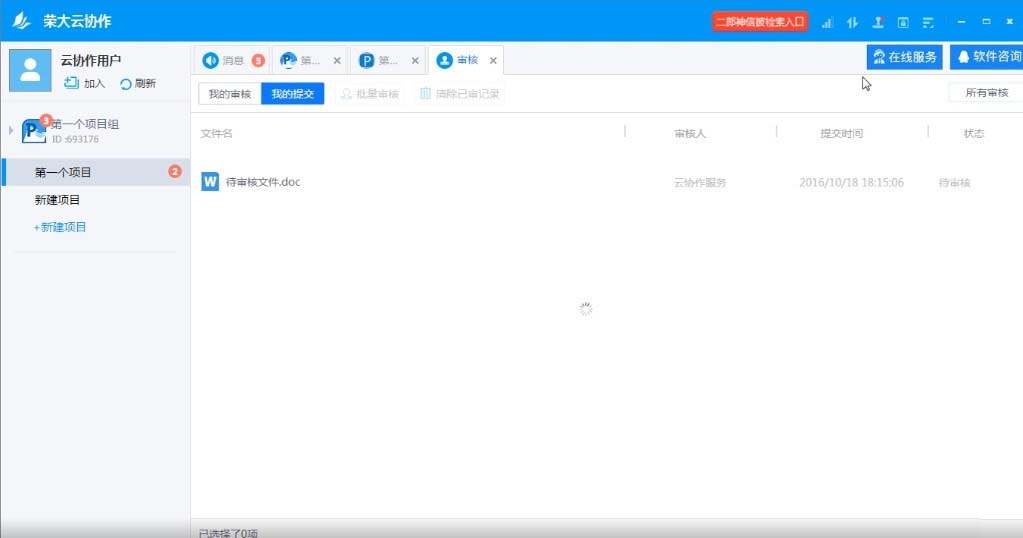Viewport: 1023px width, 538px height.
Task: Click the Word icon of 待审核文件.doc
Action: [210, 182]
